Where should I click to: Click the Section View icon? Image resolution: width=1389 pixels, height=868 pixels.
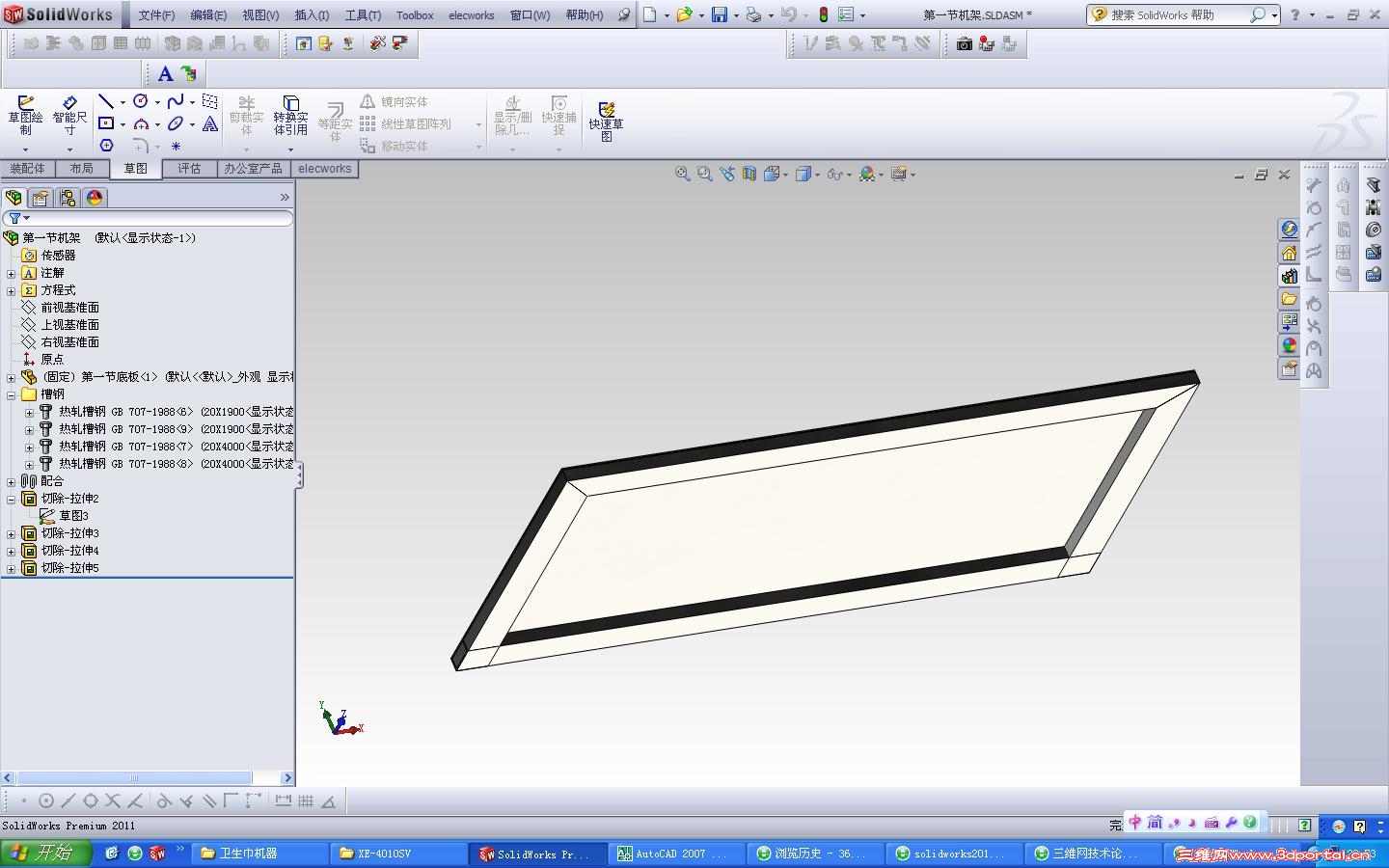[x=749, y=174]
